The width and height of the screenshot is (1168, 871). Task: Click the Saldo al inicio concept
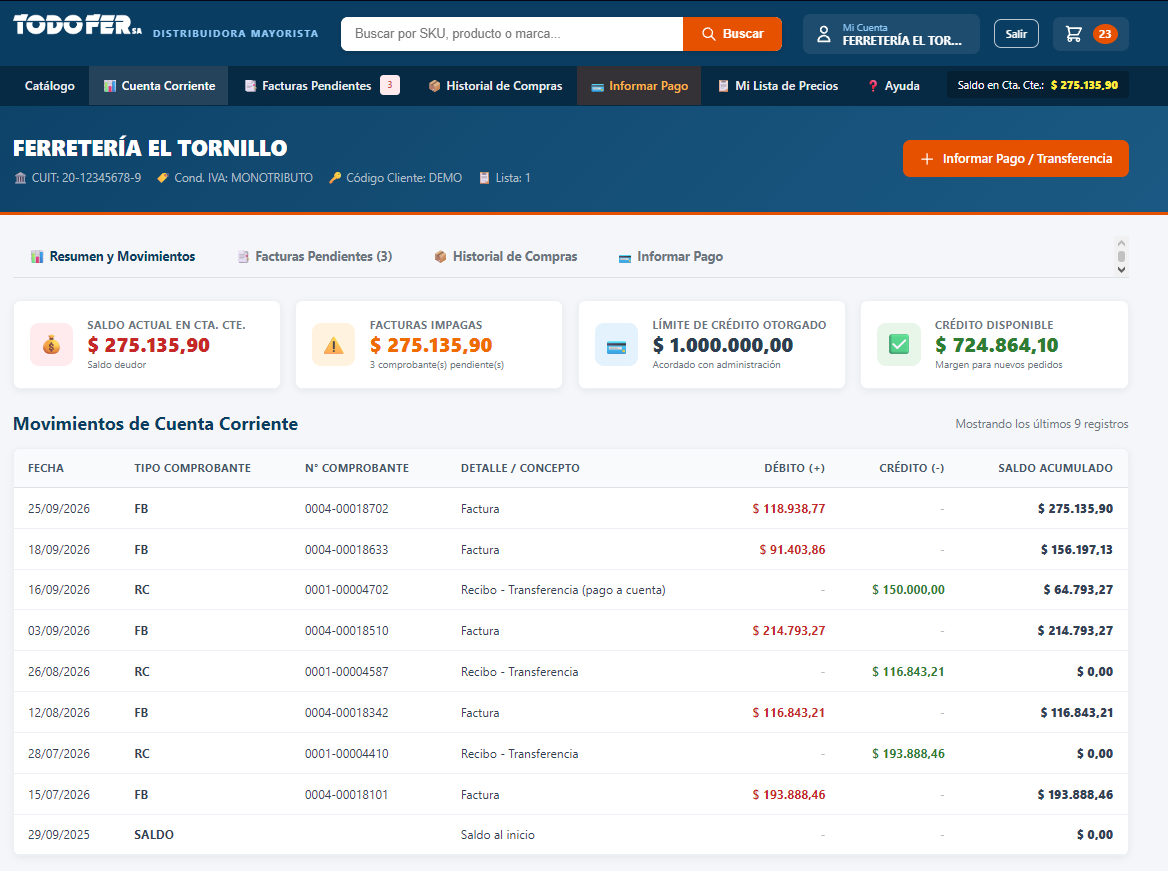click(x=498, y=835)
